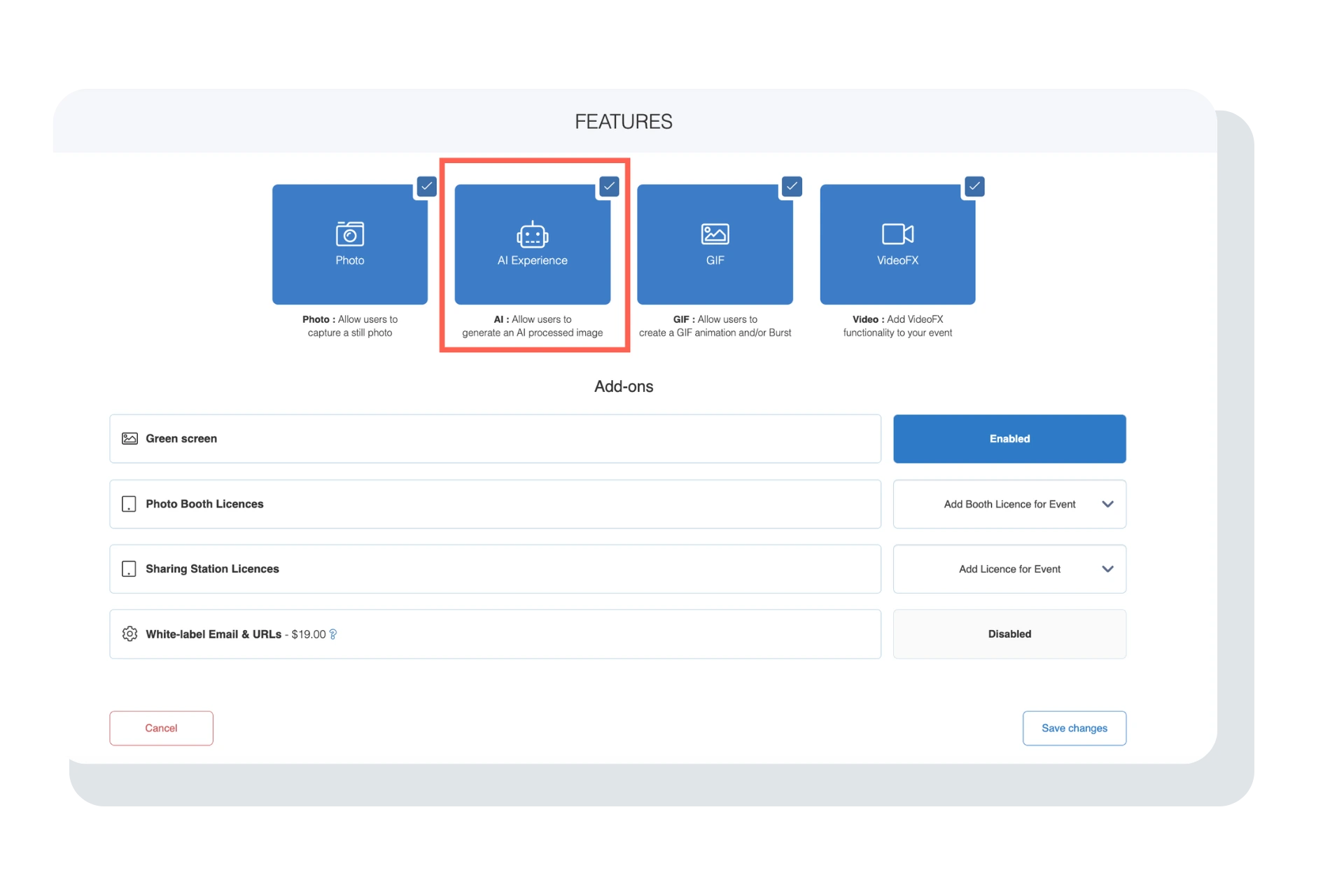This screenshot has width=1344, height=896.
Task: Click the camera icon on Photo tile
Action: point(349,234)
